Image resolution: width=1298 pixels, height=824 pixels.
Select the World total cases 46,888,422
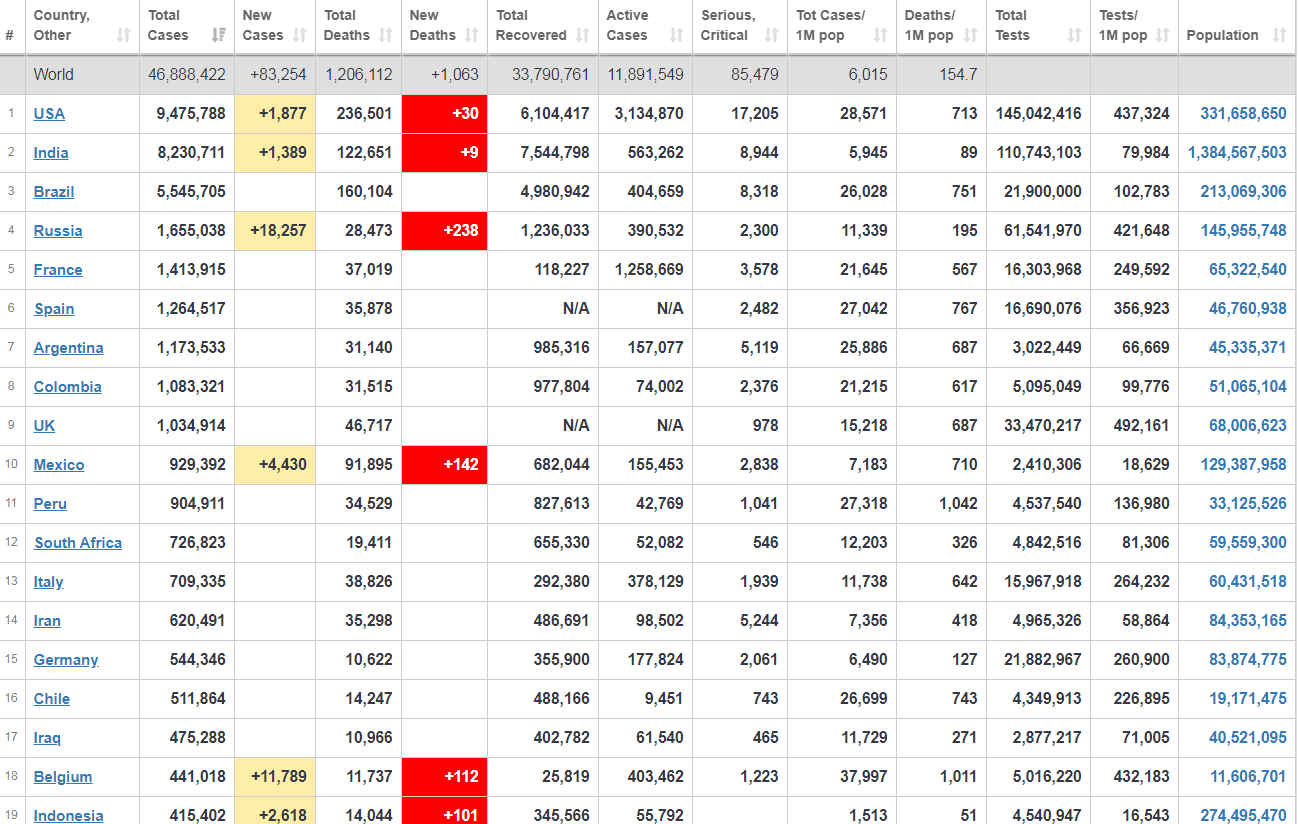point(187,75)
